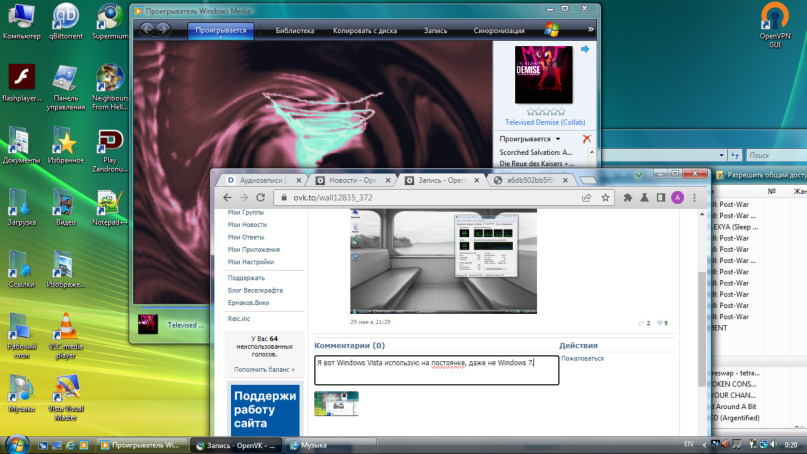Click the share icon in the address bar
Viewport: 807px width, 454px height.
586,198
